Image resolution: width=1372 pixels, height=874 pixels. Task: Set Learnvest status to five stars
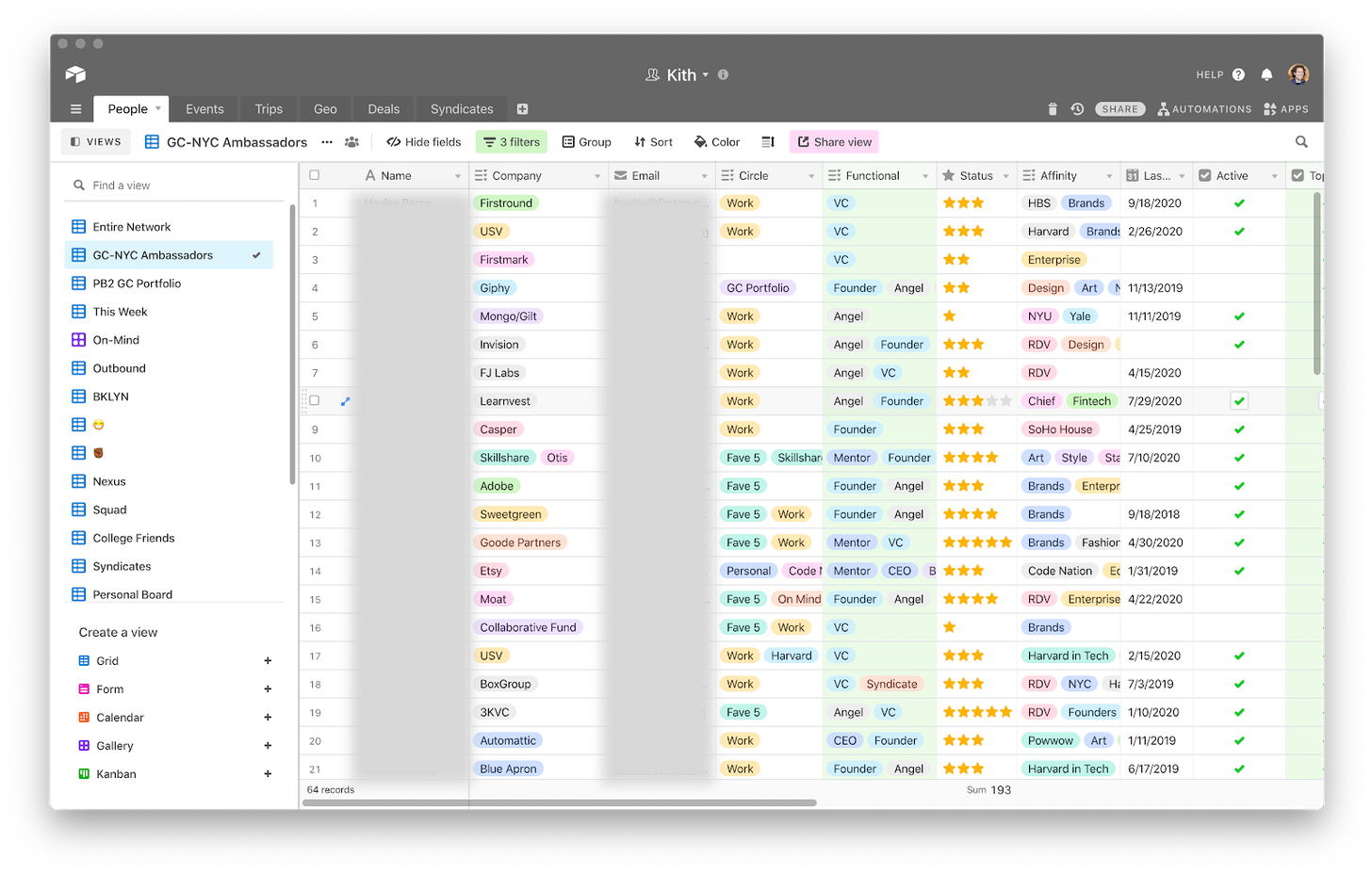(1005, 401)
